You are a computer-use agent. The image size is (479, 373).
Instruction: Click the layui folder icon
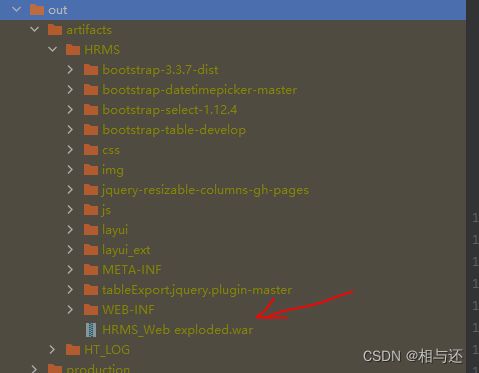coord(91,230)
